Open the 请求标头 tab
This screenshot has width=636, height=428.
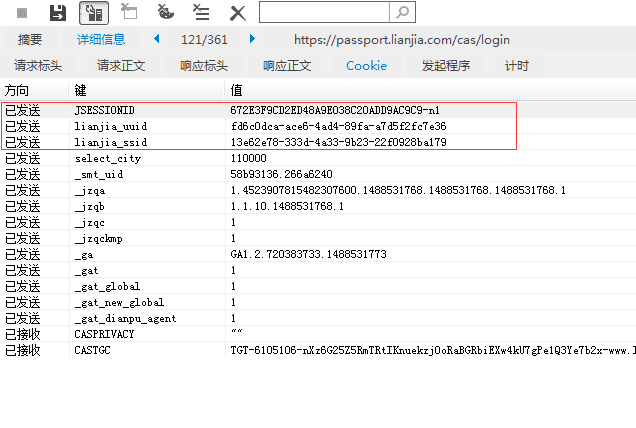click(38, 66)
